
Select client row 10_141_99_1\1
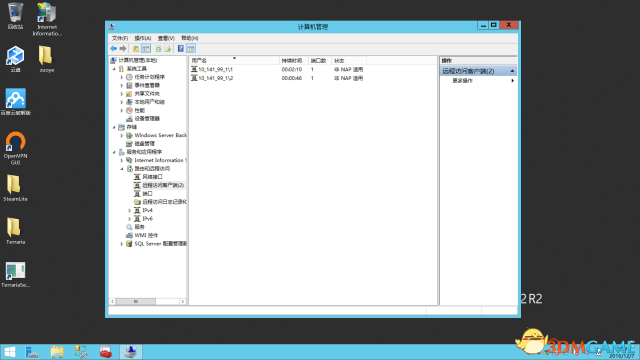278,69
